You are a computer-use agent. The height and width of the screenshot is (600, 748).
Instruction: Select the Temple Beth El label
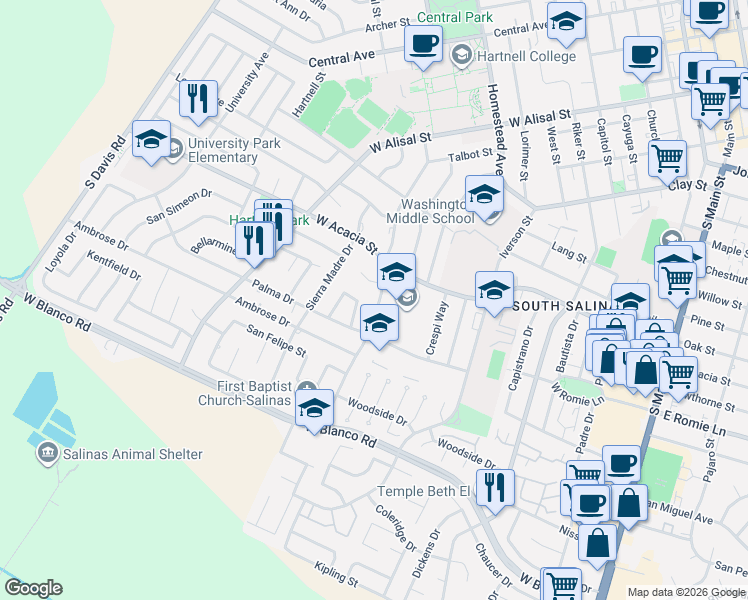pos(424,491)
